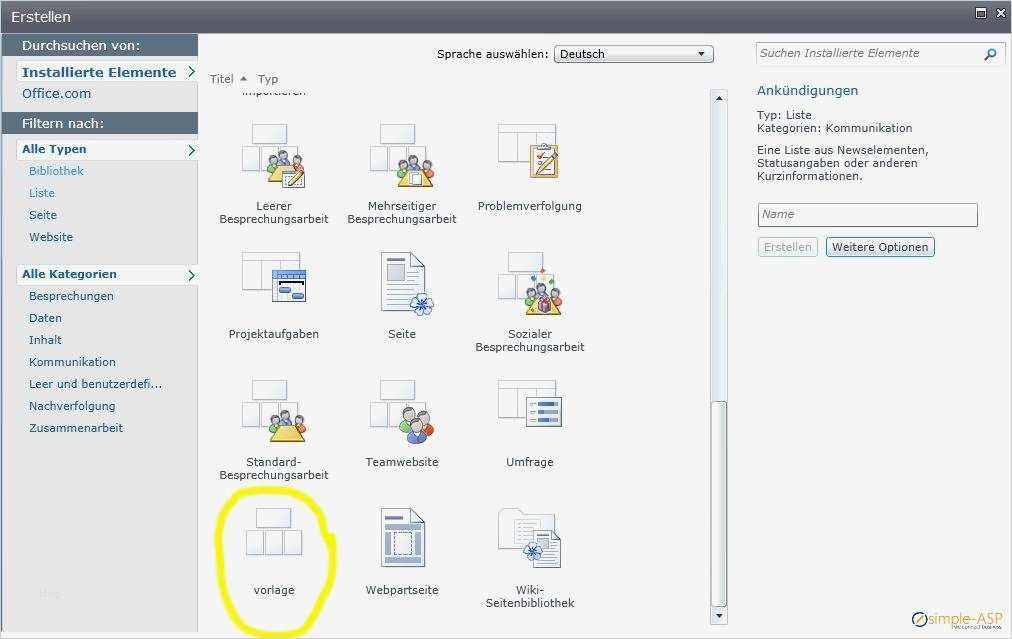This screenshot has height=639, width=1012.
Task: Click the Weitere Optionen button
Action: [x=879, y=246]
